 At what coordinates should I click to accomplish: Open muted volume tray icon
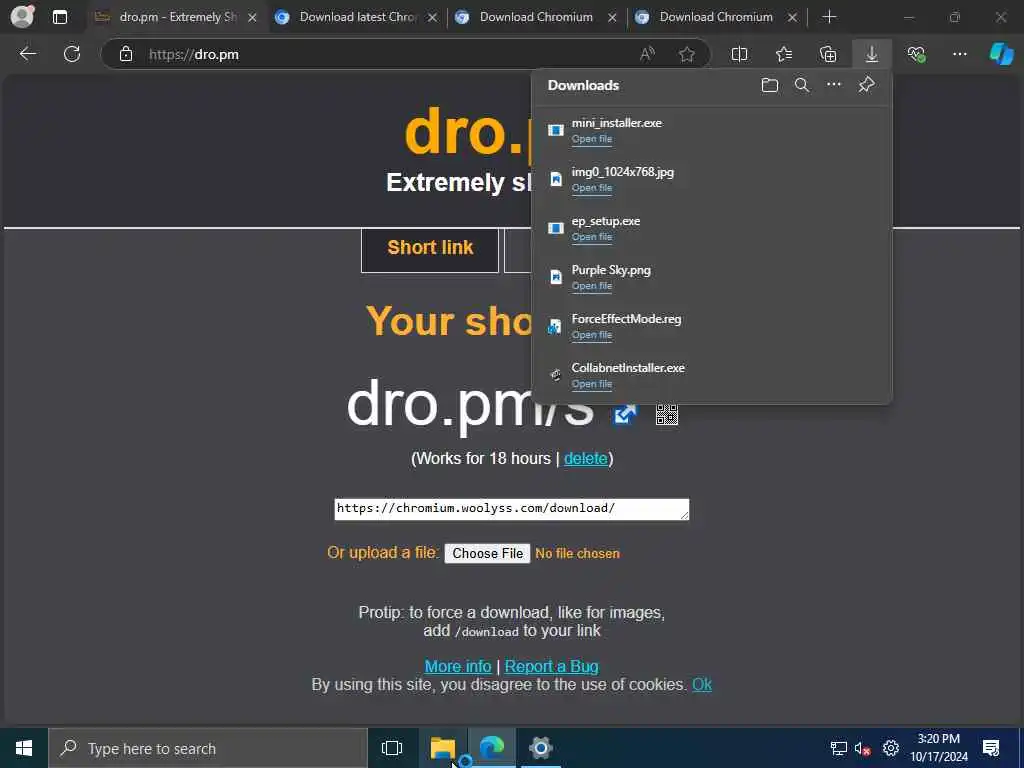[x=862, y=749]
